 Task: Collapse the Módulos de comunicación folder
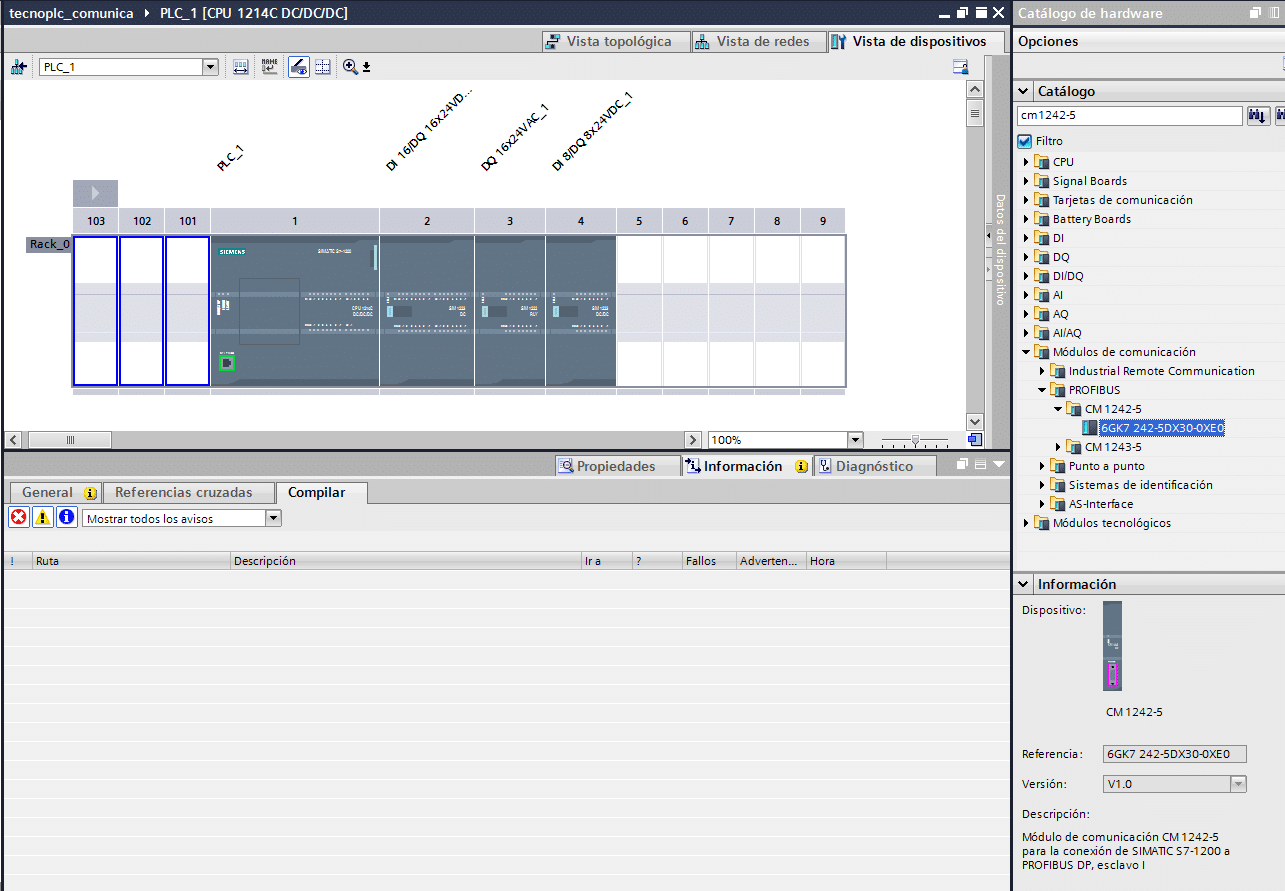(x=1026, y=352)
